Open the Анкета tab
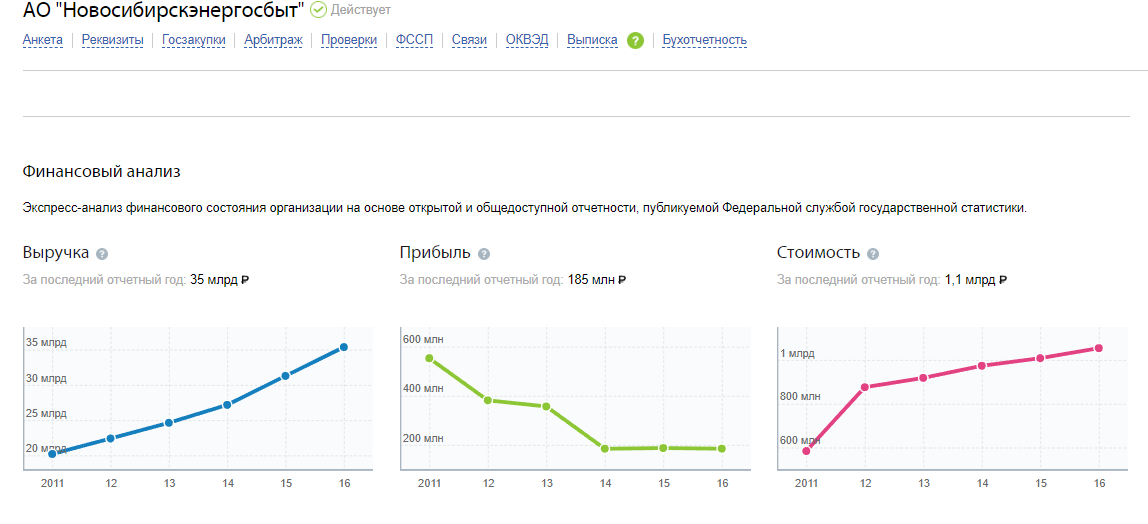This screenshot has width=1148, height=524. click(x=43, y=40)
